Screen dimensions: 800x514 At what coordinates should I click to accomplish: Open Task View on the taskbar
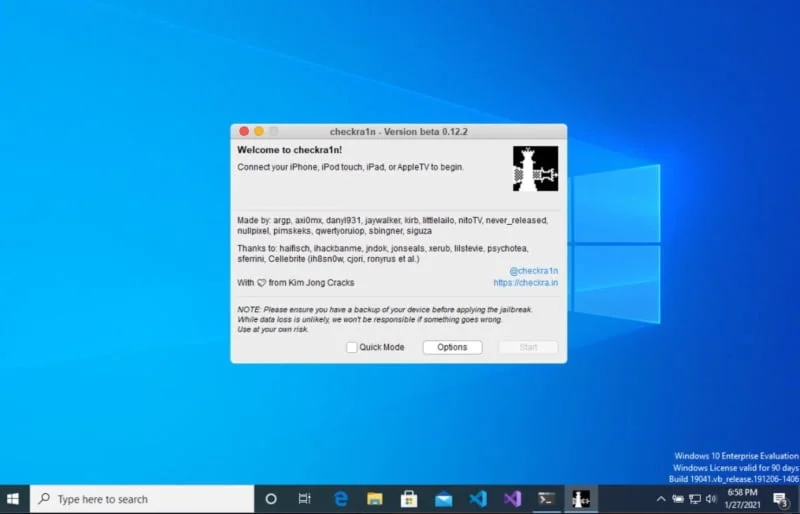(305, 499)
